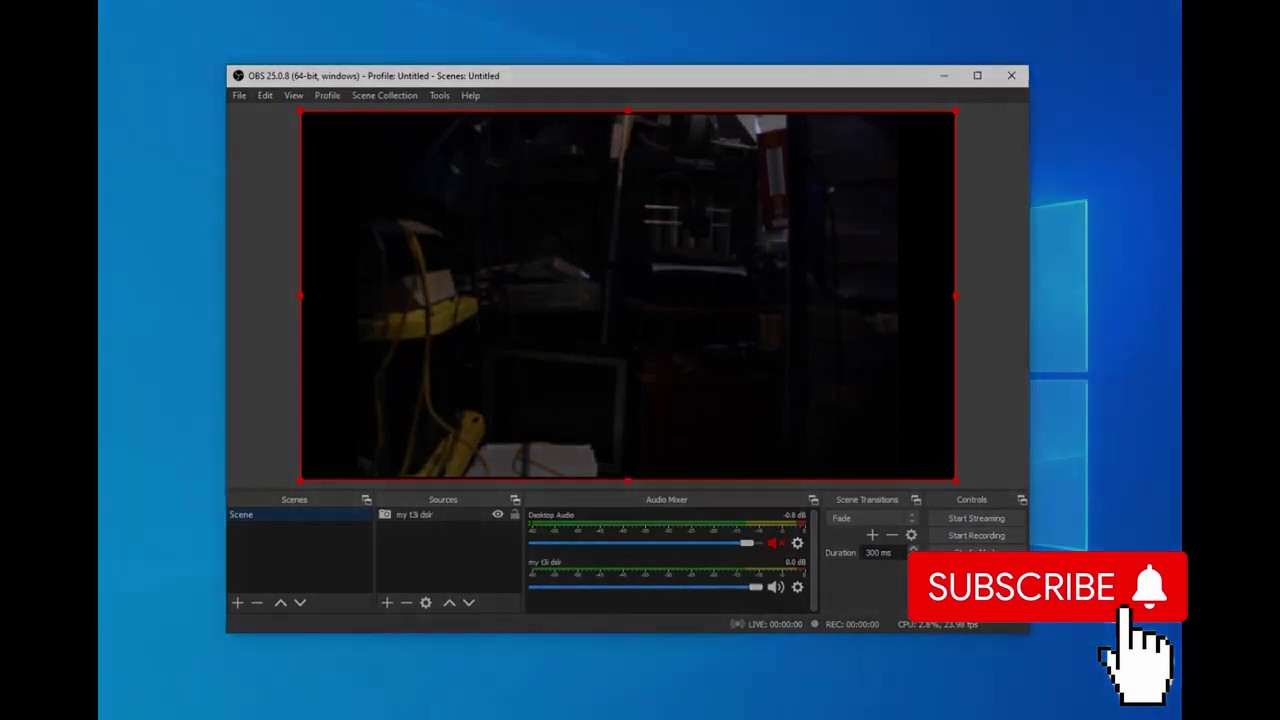Minimize the OBS window

[x=943, y=76]
